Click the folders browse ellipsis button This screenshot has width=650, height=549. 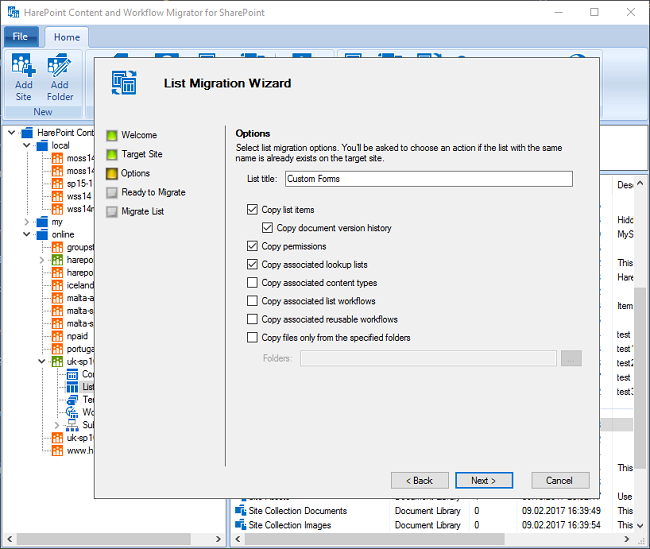571,358
